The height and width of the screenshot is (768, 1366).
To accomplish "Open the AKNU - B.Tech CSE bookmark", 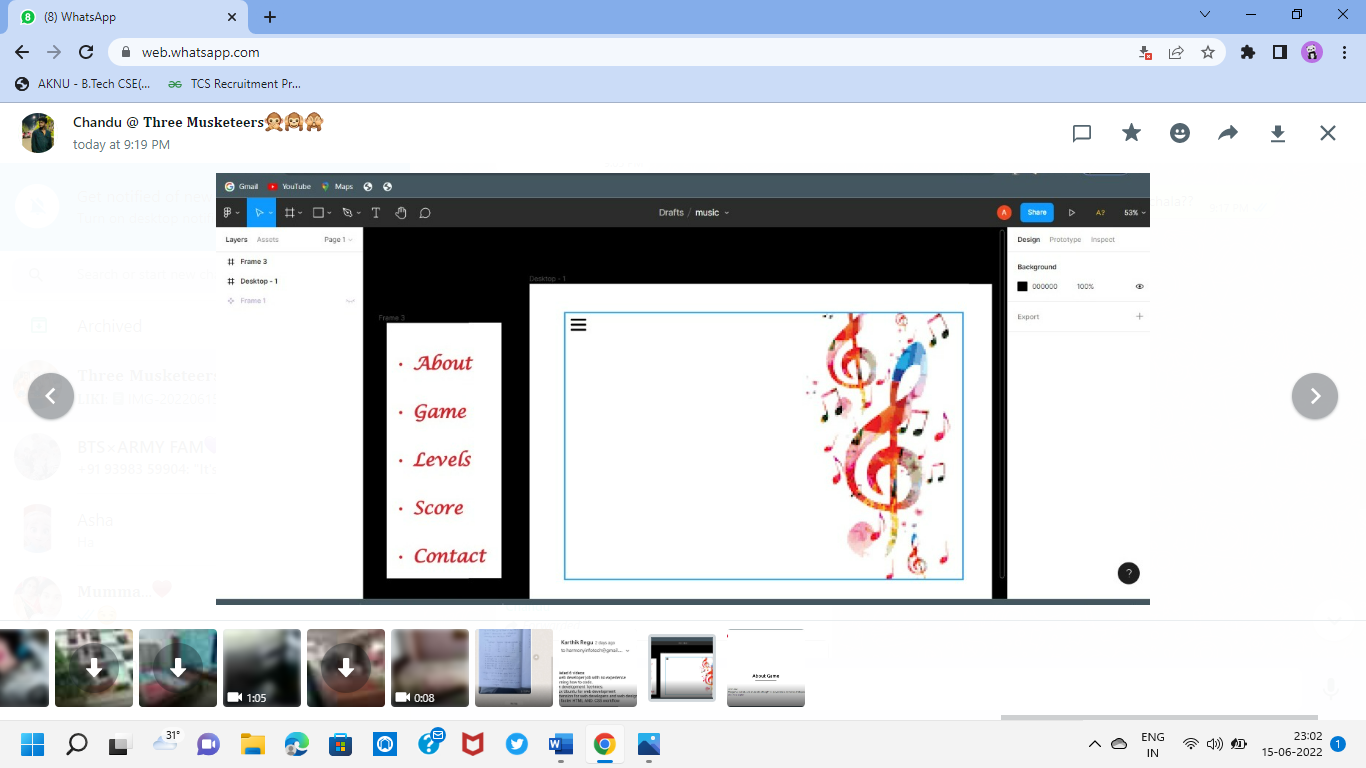I will pyautogui.click(x=83, y=84).
